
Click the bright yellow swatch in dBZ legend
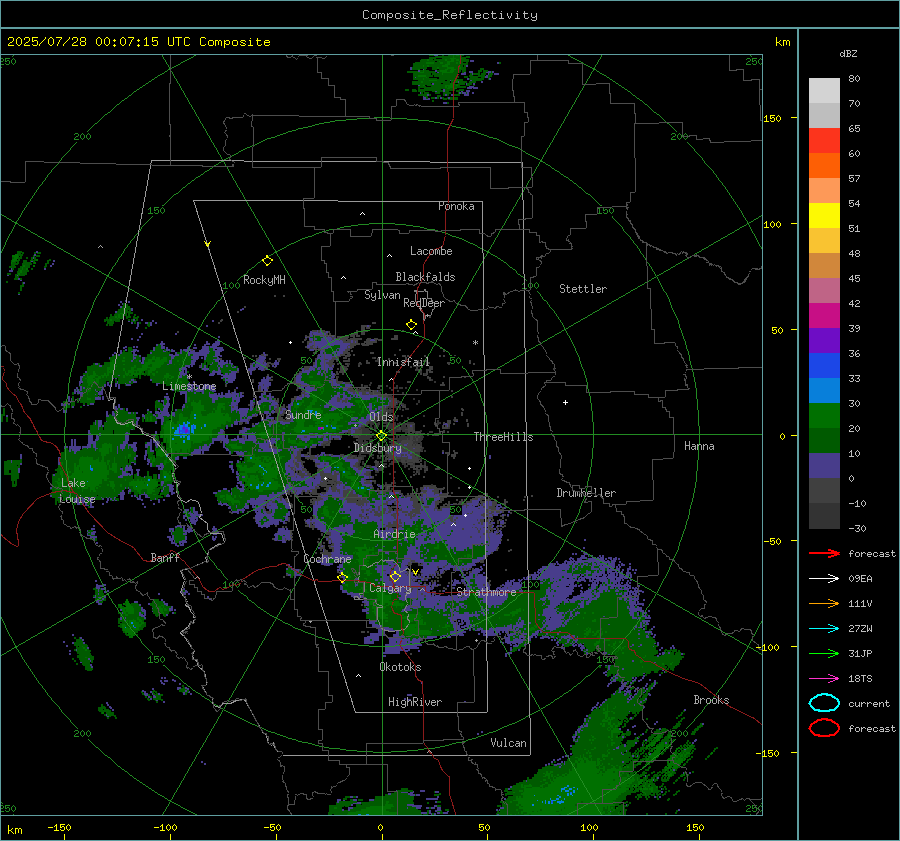click(824, 216)
